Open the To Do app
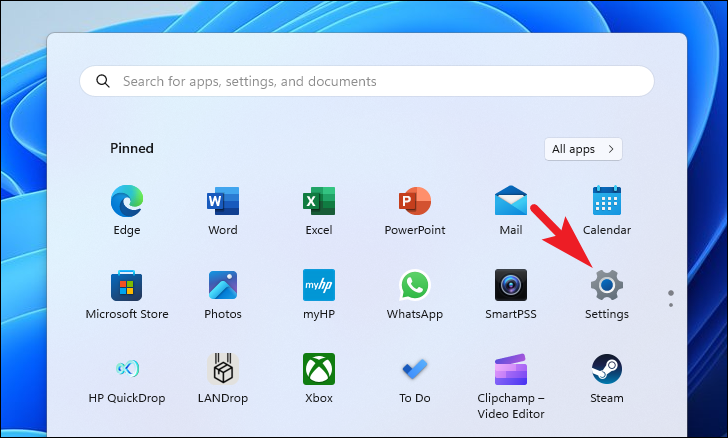This screenshot has height=438, width=728. pyautogui.click(x=415, y=369)
